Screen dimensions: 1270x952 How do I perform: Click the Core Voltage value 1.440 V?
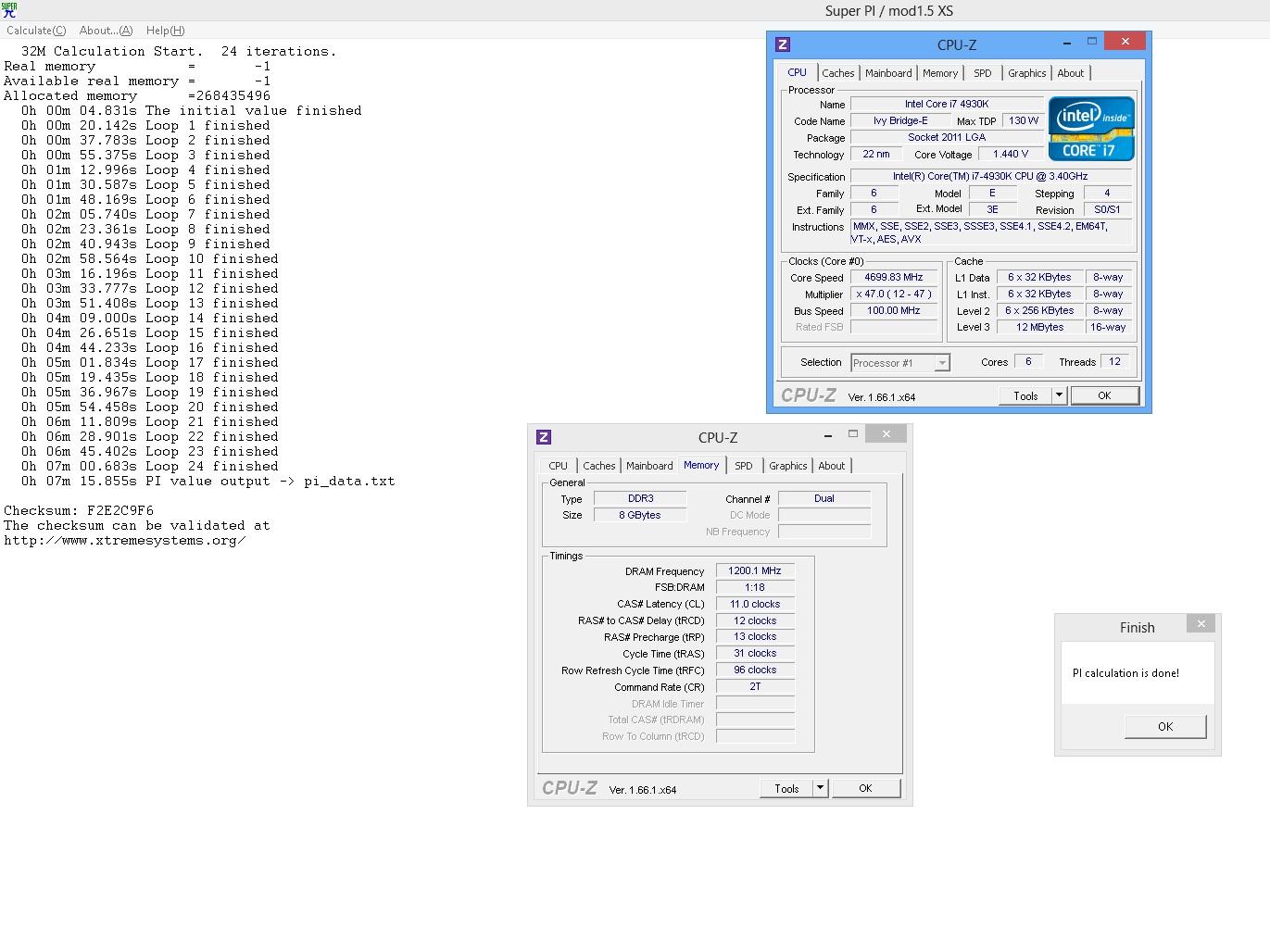[x=1011, y=154]
